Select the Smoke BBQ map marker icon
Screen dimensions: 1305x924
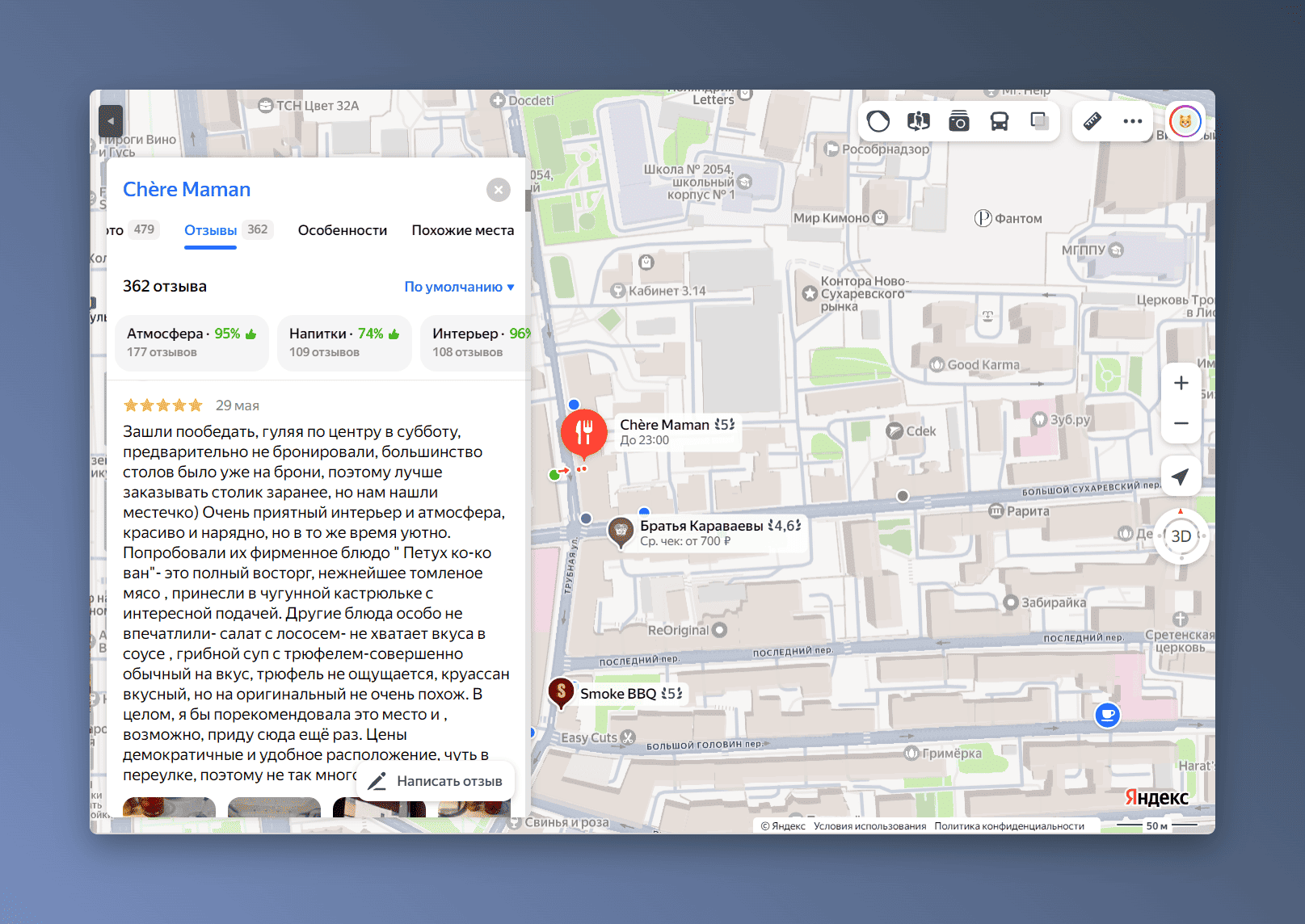561,694
